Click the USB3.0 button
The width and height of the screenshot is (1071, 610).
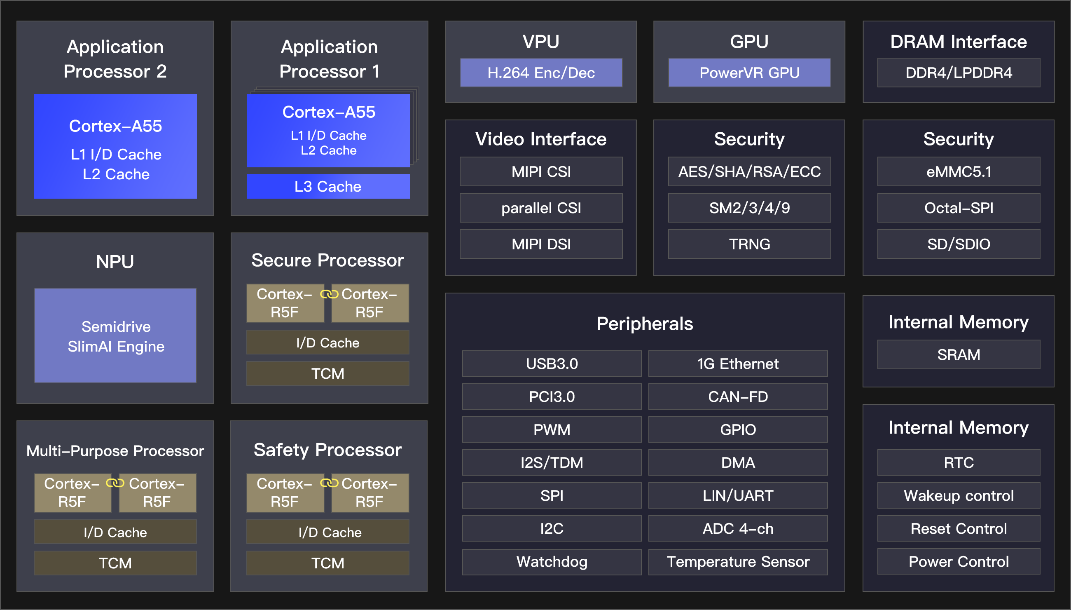coord(551,363)
